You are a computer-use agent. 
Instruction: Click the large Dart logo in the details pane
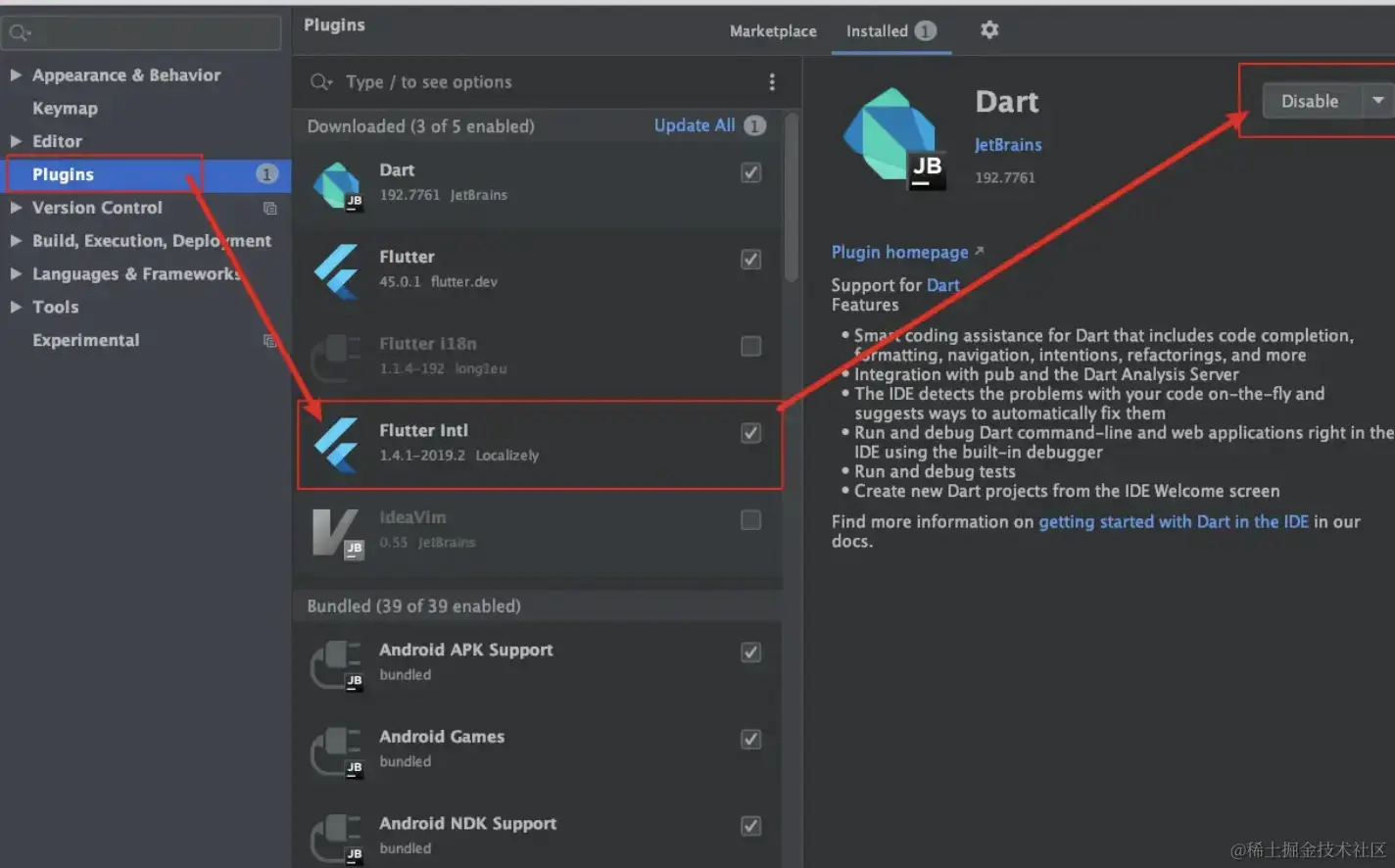point(893,137)
